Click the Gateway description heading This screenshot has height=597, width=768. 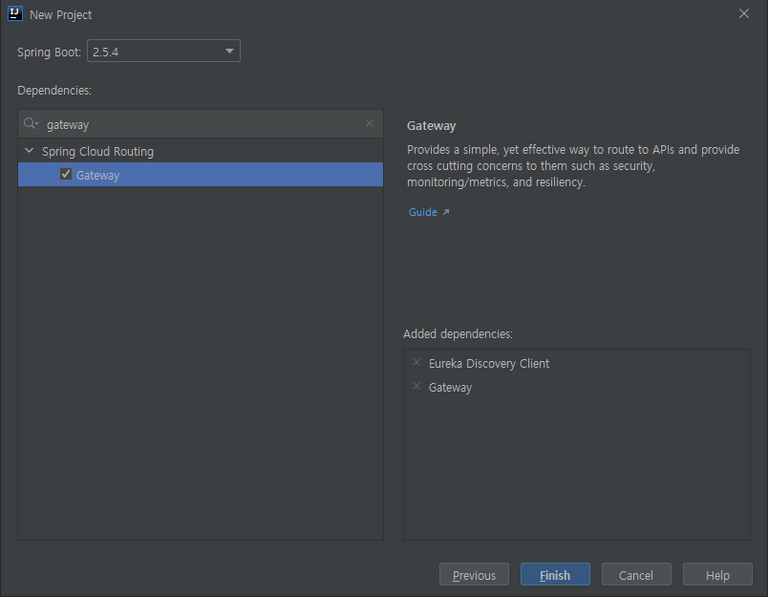coord(431,126)
